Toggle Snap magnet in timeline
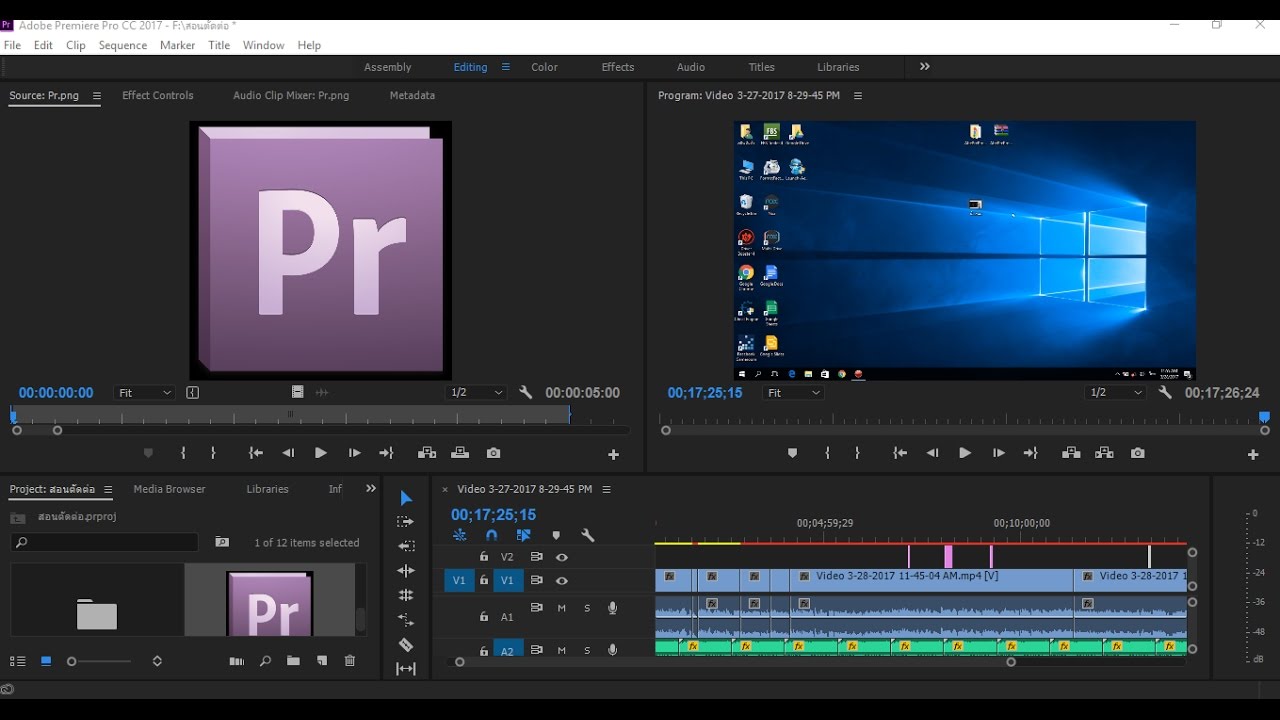The image size is (1280, 720). (491, 536)
